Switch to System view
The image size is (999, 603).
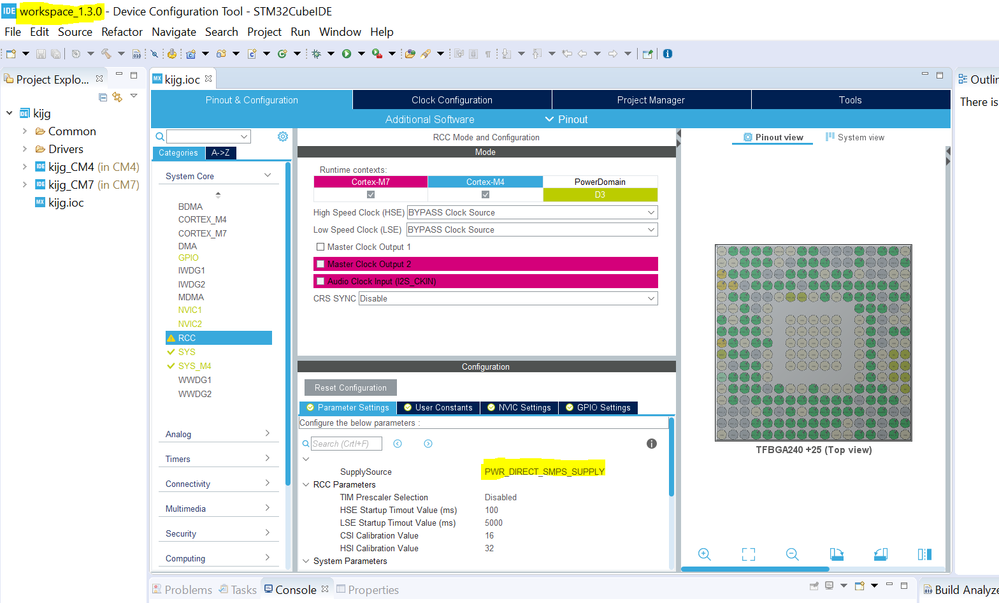point(854,137)
